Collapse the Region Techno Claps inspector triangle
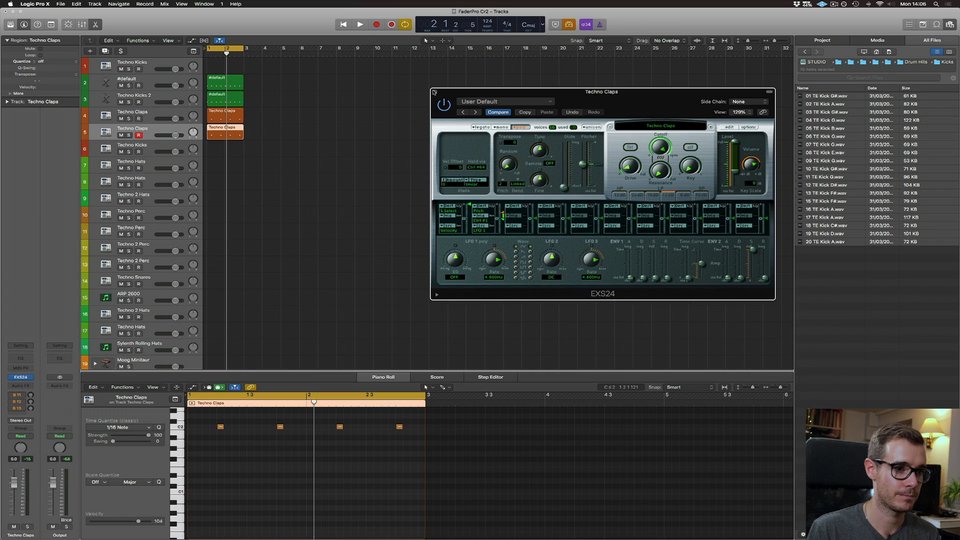 tap(7, 40)
